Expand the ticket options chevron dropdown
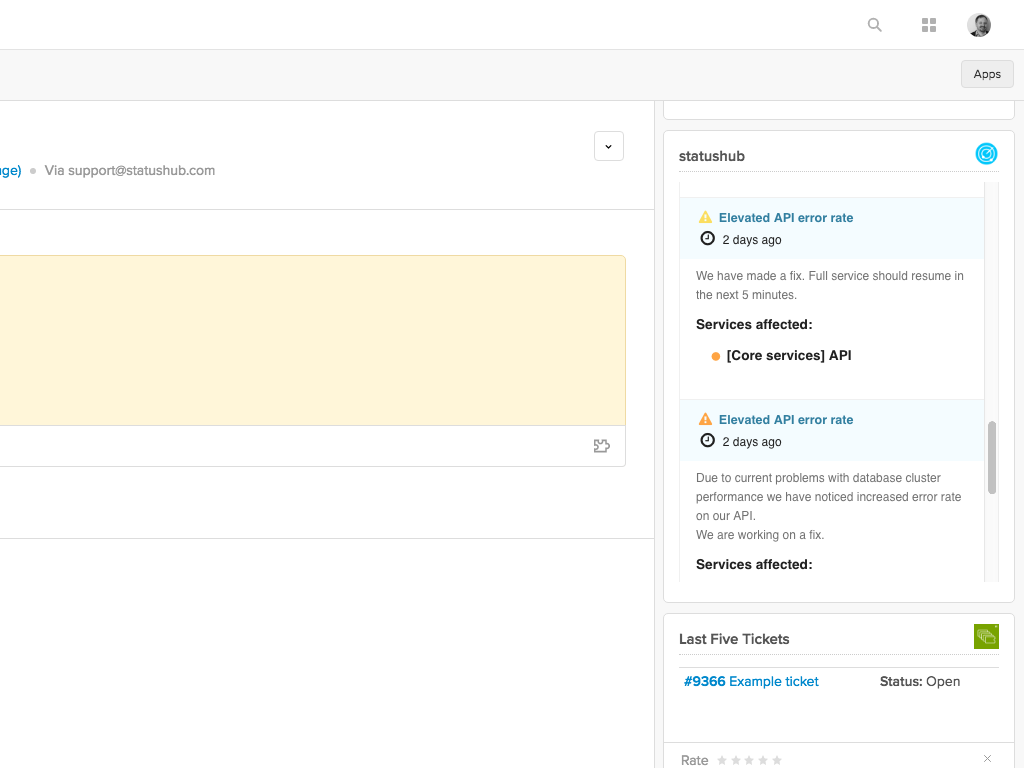1024x768 pixels. tap(609, 146)
